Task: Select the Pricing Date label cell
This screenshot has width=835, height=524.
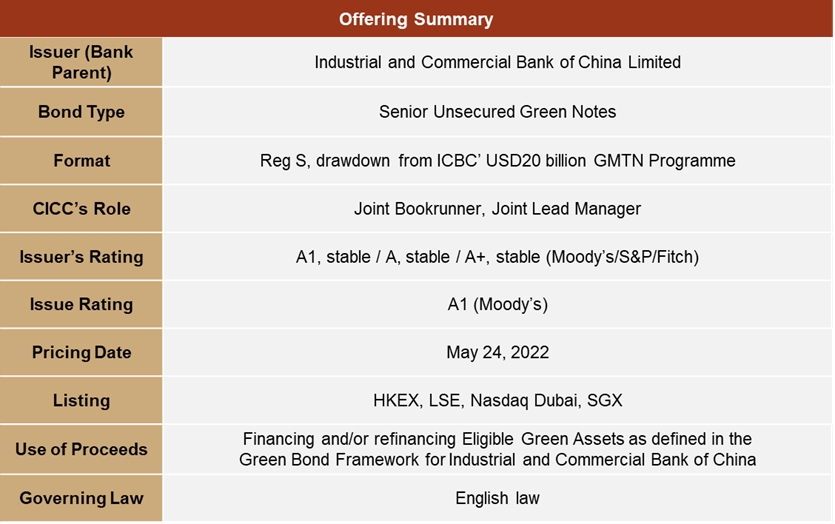Action: 81,352
